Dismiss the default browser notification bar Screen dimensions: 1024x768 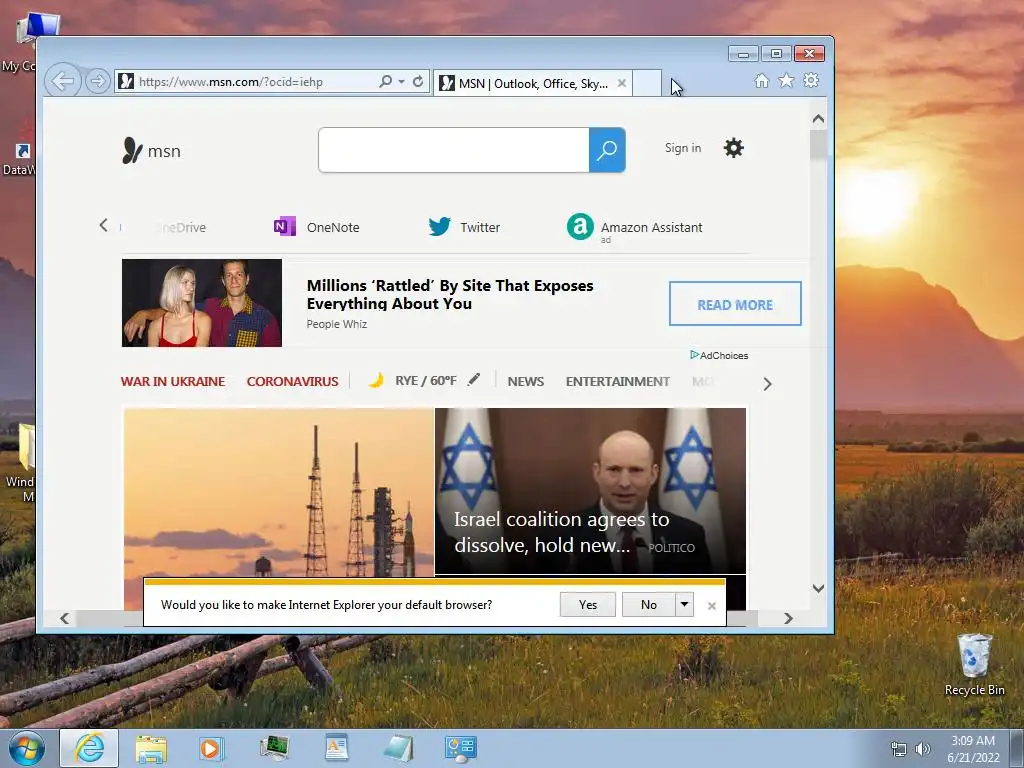coord(712,606)
